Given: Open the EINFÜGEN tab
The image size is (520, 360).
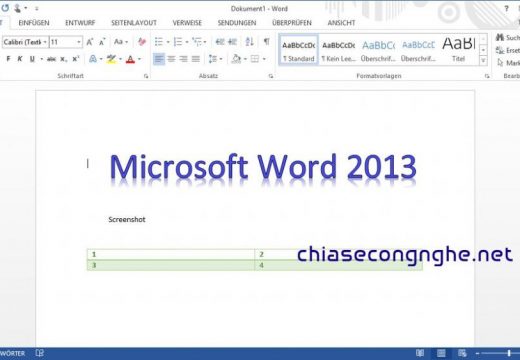Looking at the screenshot, I should tap(34, 23).
